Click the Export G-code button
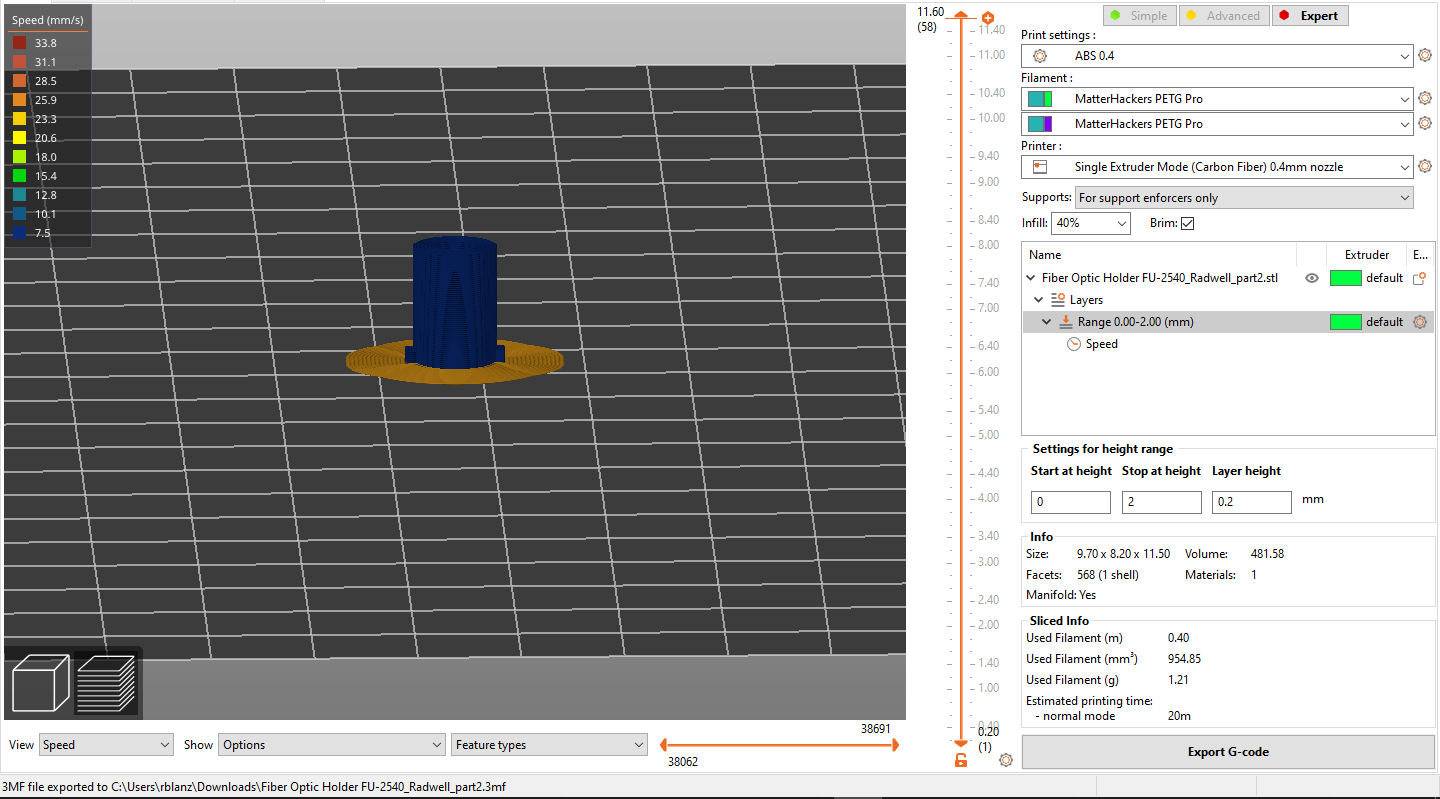The height and width of the screenshot is (799, 1440). coord(1227,751)
